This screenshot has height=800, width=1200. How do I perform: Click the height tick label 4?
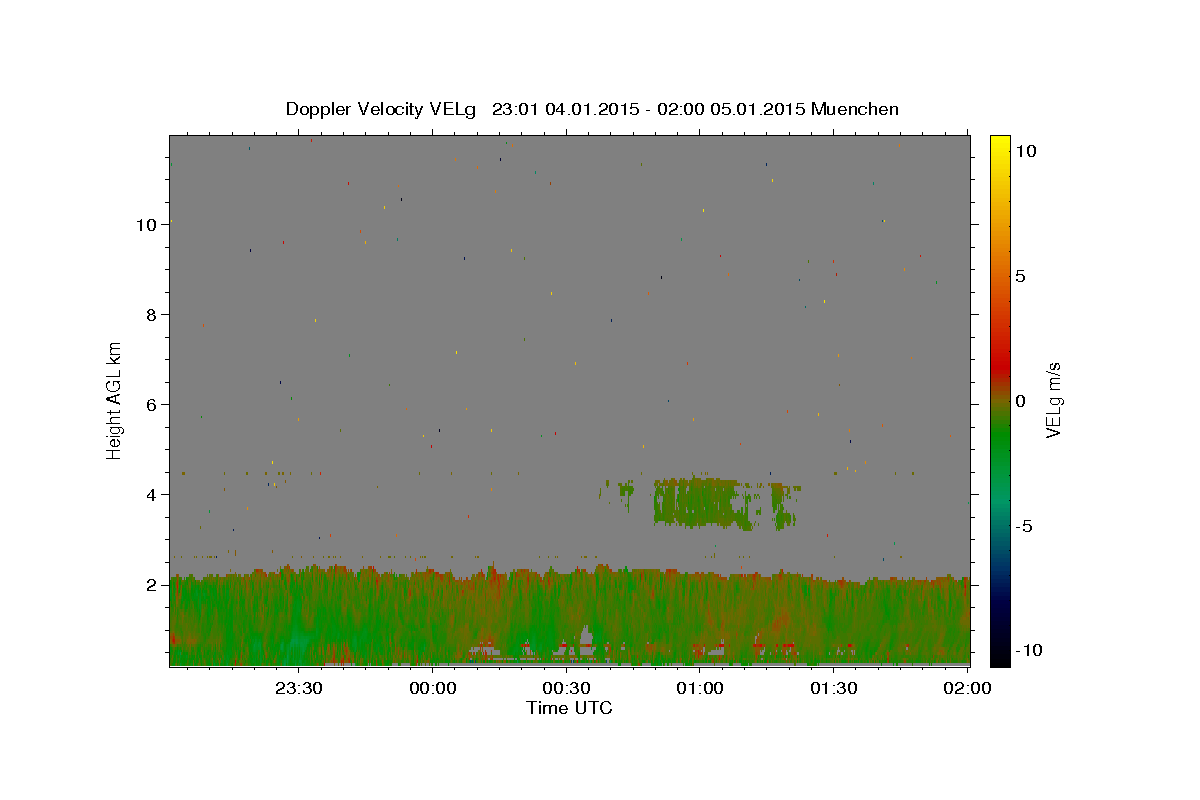[152, 494]
